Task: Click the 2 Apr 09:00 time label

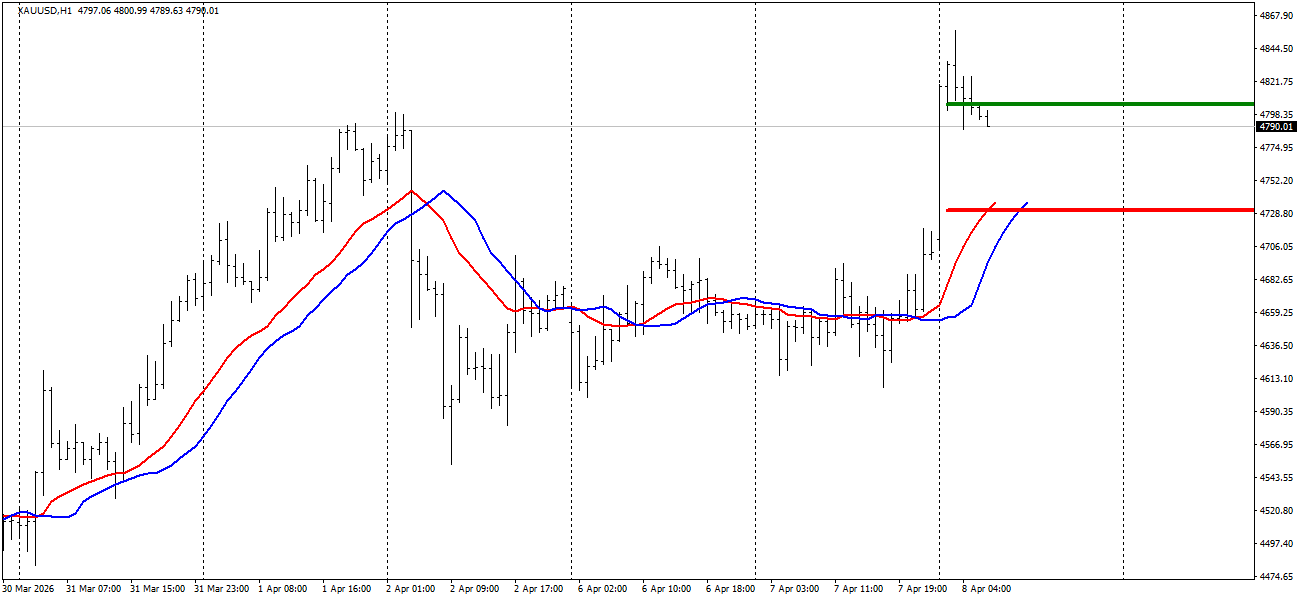Action: tap(475, 589)
